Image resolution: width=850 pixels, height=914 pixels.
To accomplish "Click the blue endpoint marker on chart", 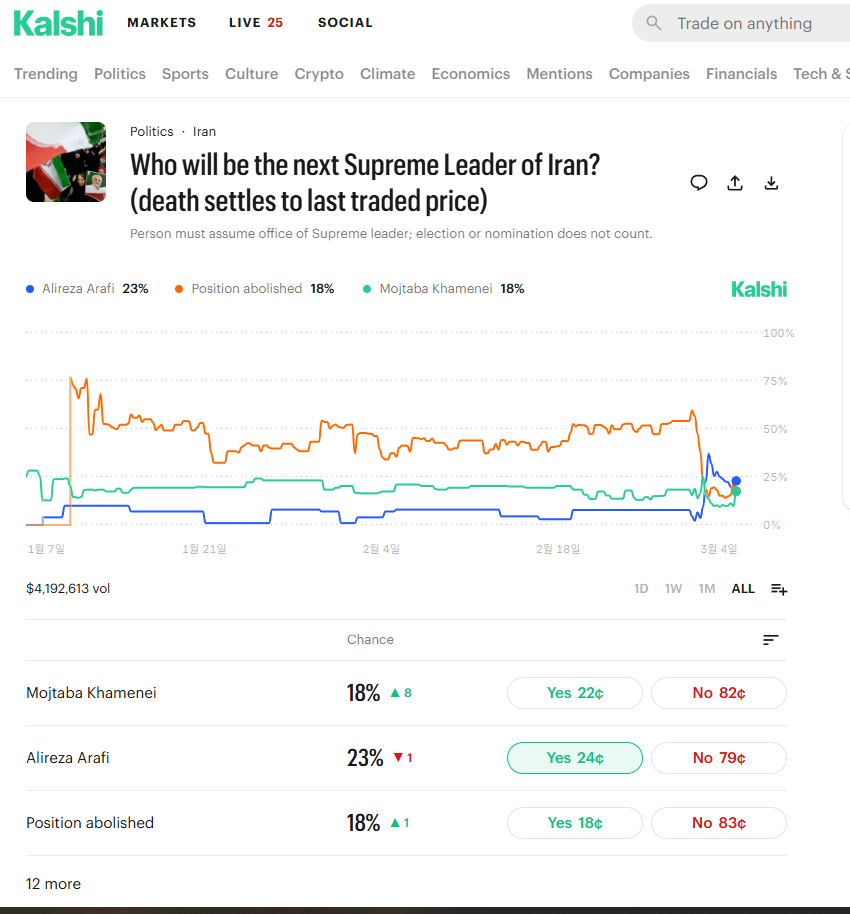I will 736,481.
